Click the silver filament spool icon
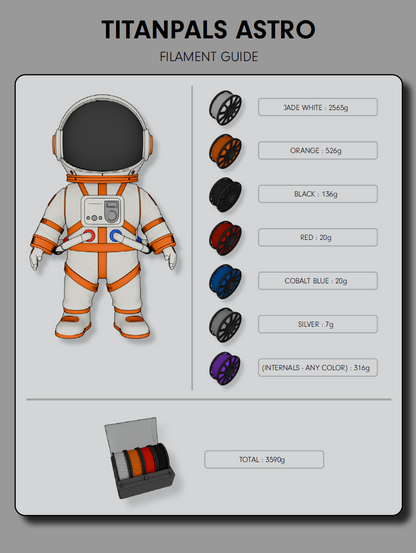416x553 pixels. click(225, 325)
